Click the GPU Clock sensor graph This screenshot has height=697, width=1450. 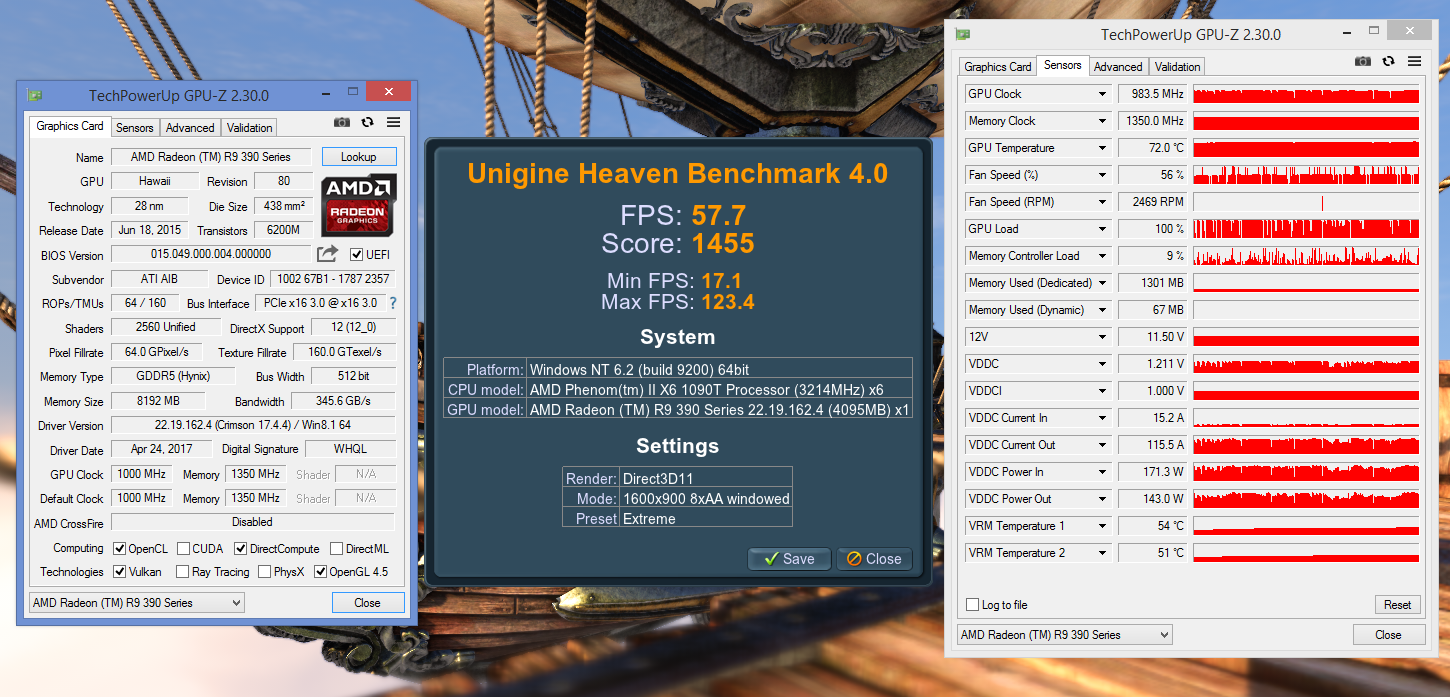coord(1306,94)
